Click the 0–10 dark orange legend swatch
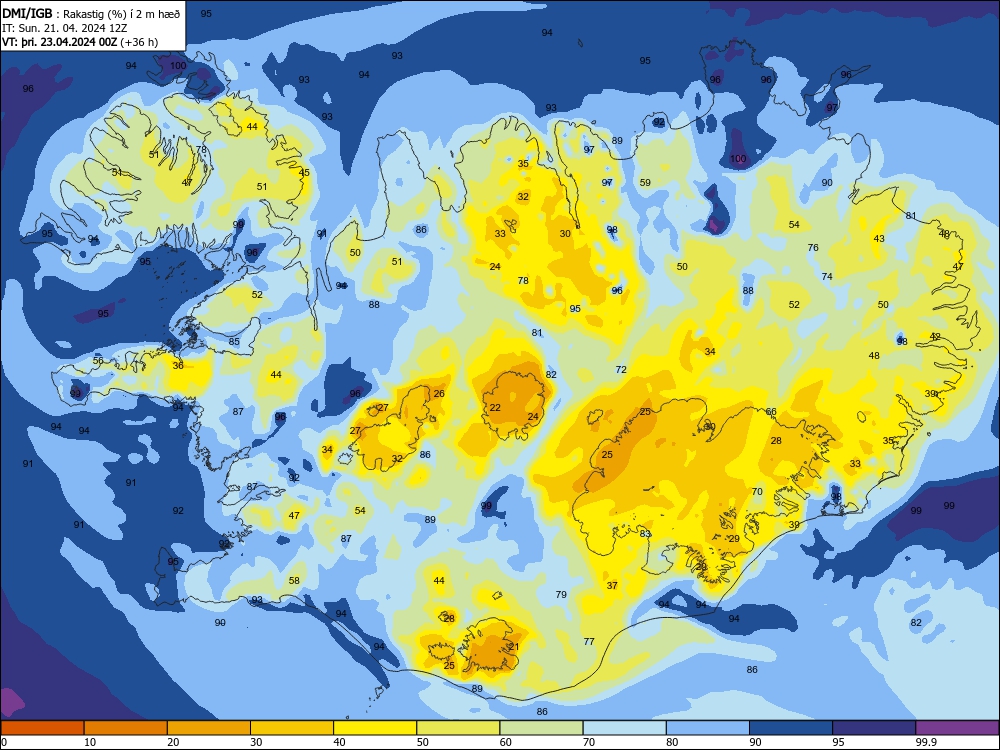Screen dimensions: 1000x750 click(x=42, y=728)
